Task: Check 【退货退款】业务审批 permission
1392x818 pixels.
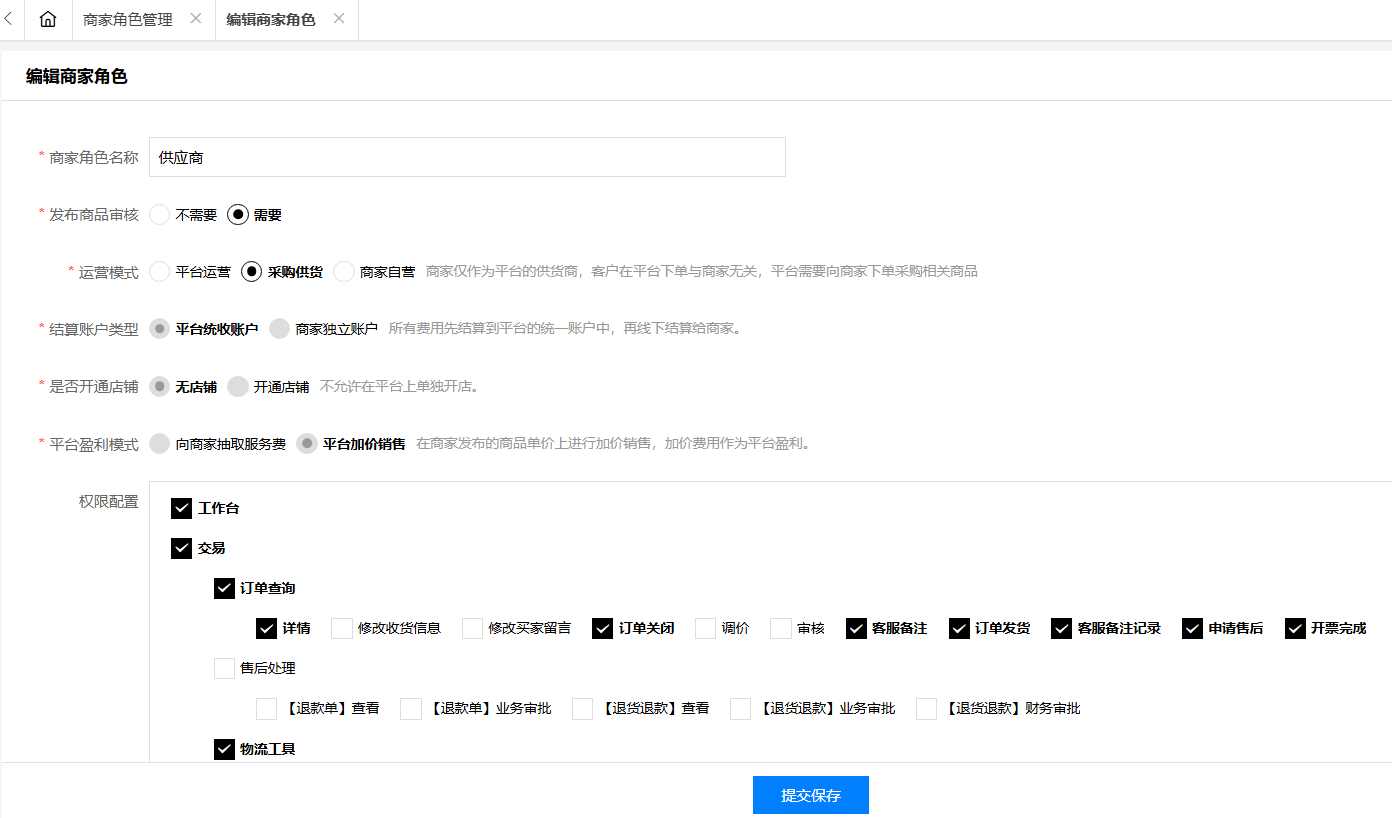Action: tap(740, 709)
